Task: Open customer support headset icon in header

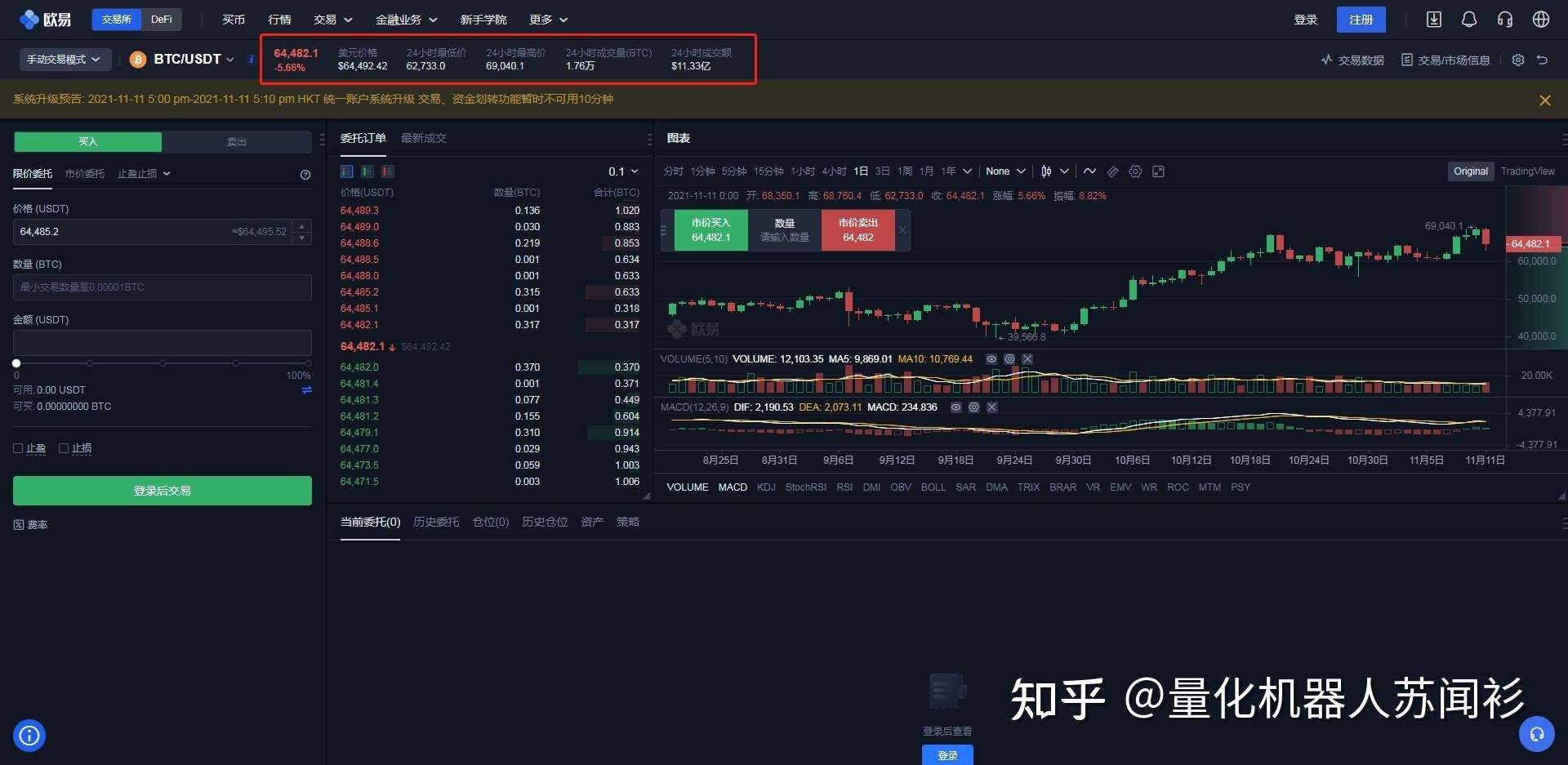Action: coord(1504,19)
